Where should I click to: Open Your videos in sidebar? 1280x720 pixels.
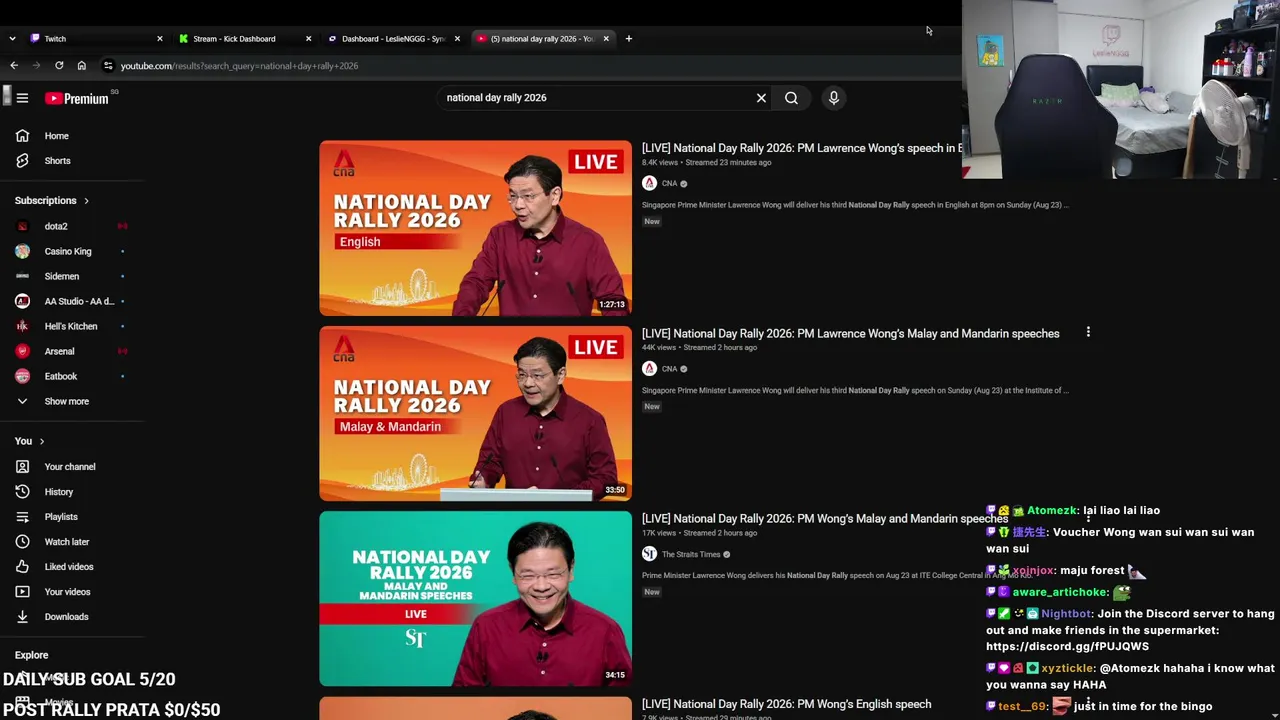67,592
